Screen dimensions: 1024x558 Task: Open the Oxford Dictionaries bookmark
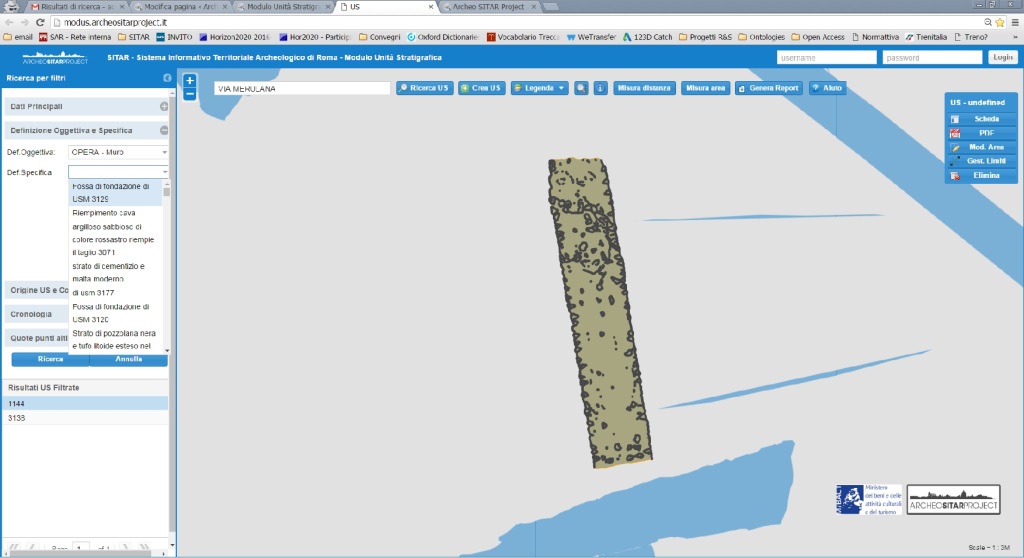click(x=443, y=37)
